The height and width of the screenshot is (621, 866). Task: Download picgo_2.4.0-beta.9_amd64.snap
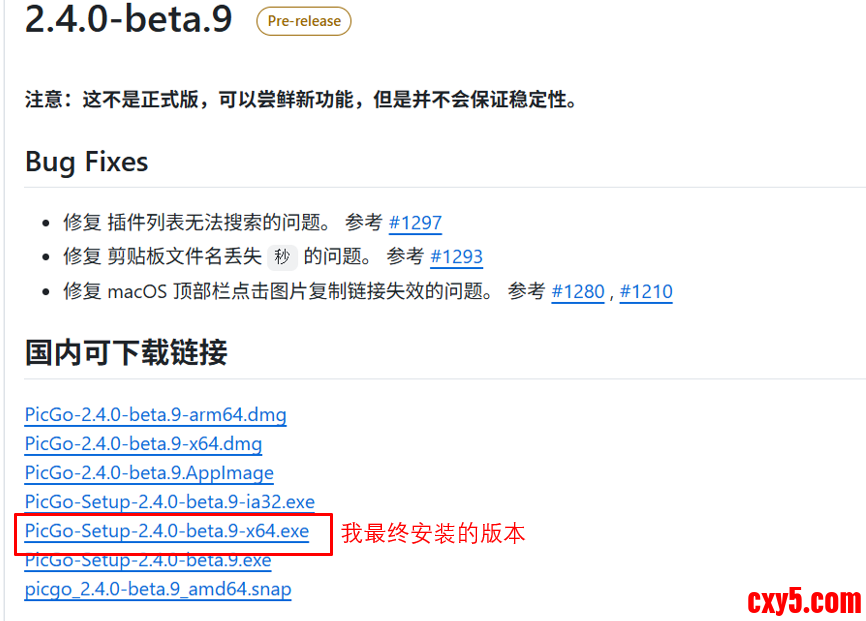[x=158, y=588]
